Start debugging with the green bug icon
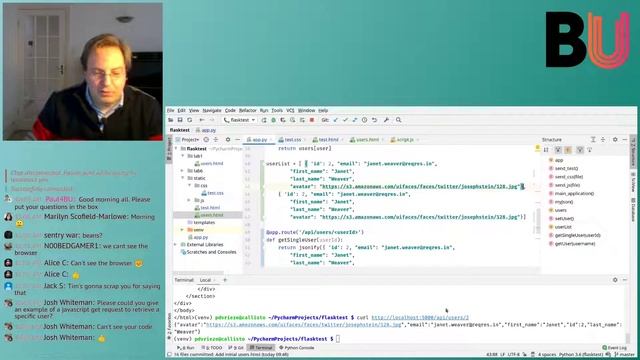 [x=273, y=120]
